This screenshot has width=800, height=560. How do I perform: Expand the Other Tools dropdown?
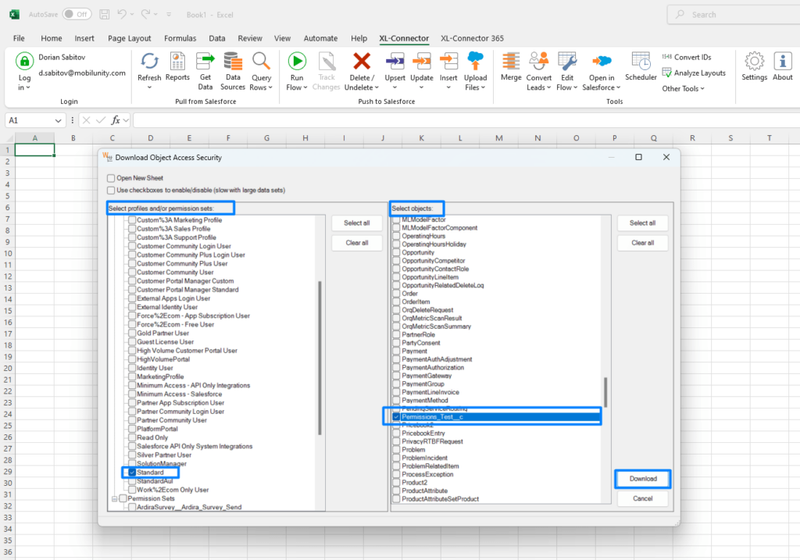point(683,88)
